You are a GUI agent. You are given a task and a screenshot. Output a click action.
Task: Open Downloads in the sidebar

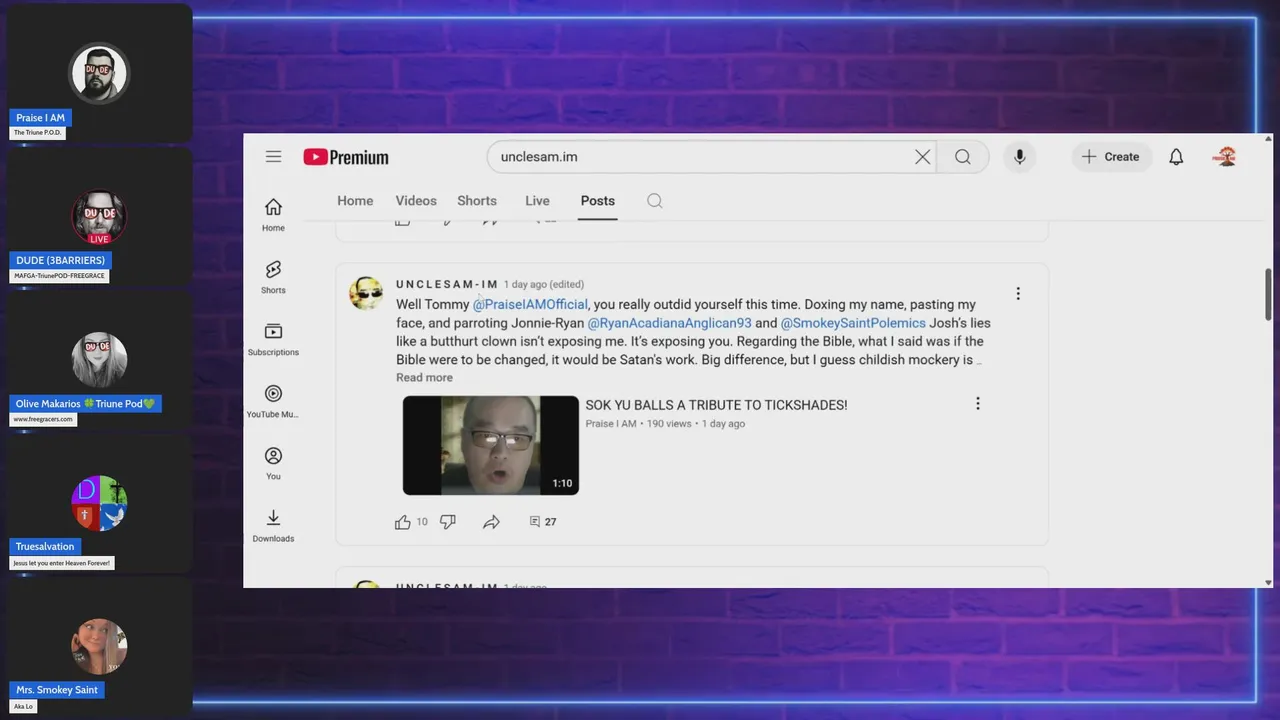pos(273,525)
